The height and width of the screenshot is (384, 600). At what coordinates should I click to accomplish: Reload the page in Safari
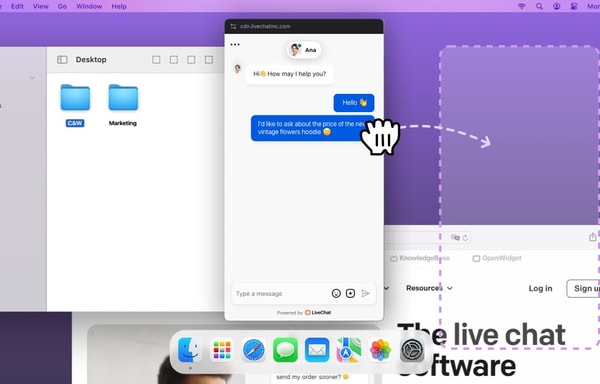[465, 238]
